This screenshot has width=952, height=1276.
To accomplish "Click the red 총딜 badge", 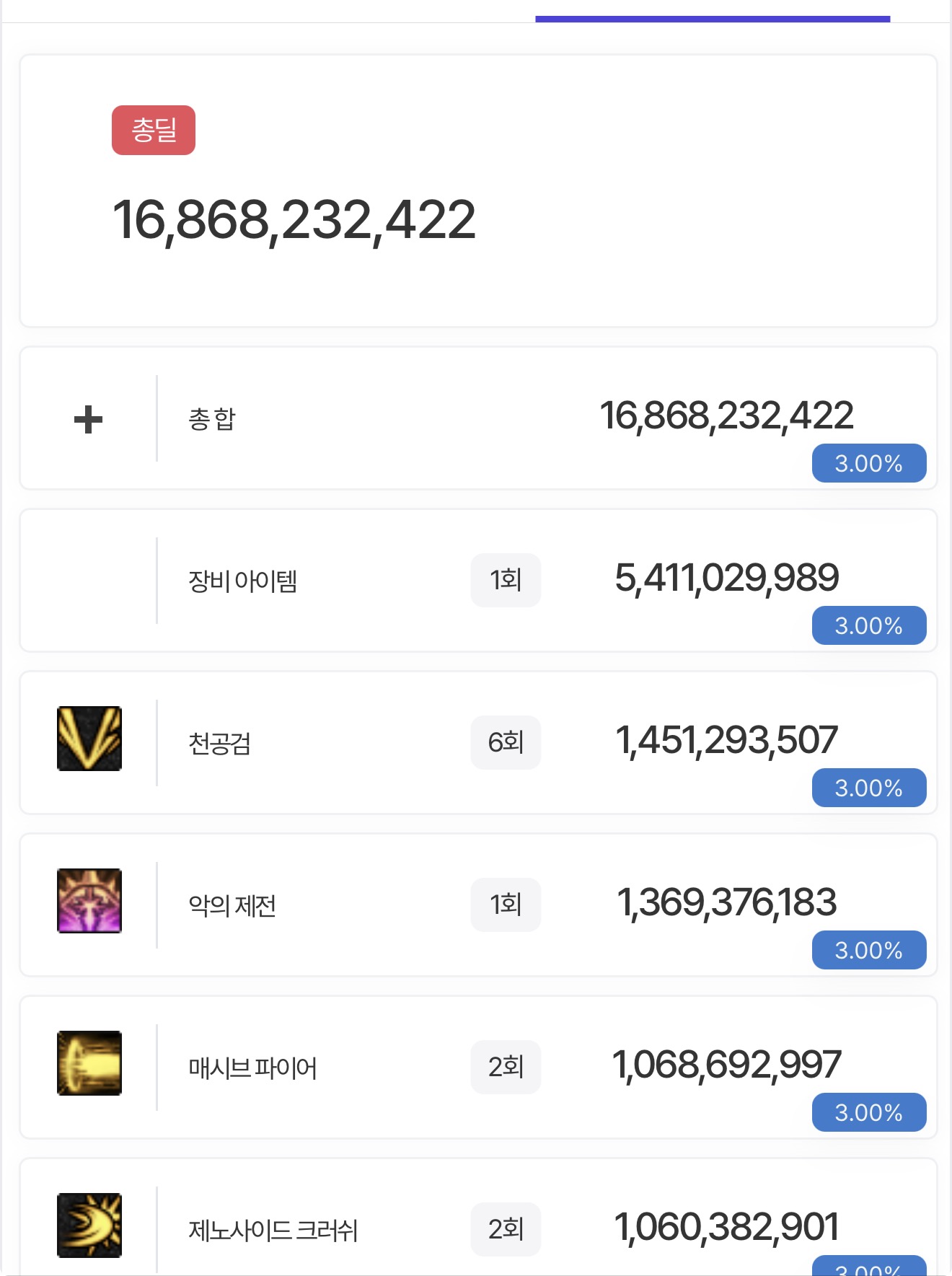I will pos(154,130).
